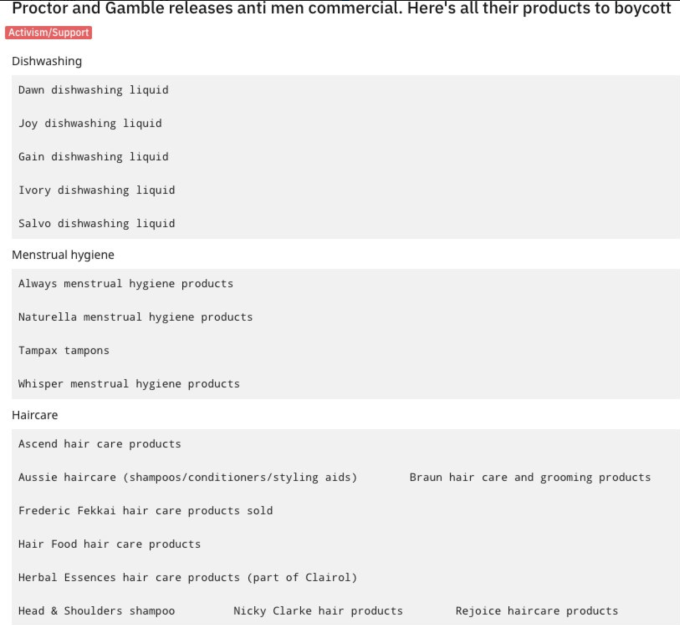Select the Frederic Fekkai hair care line

coord(145,511)
